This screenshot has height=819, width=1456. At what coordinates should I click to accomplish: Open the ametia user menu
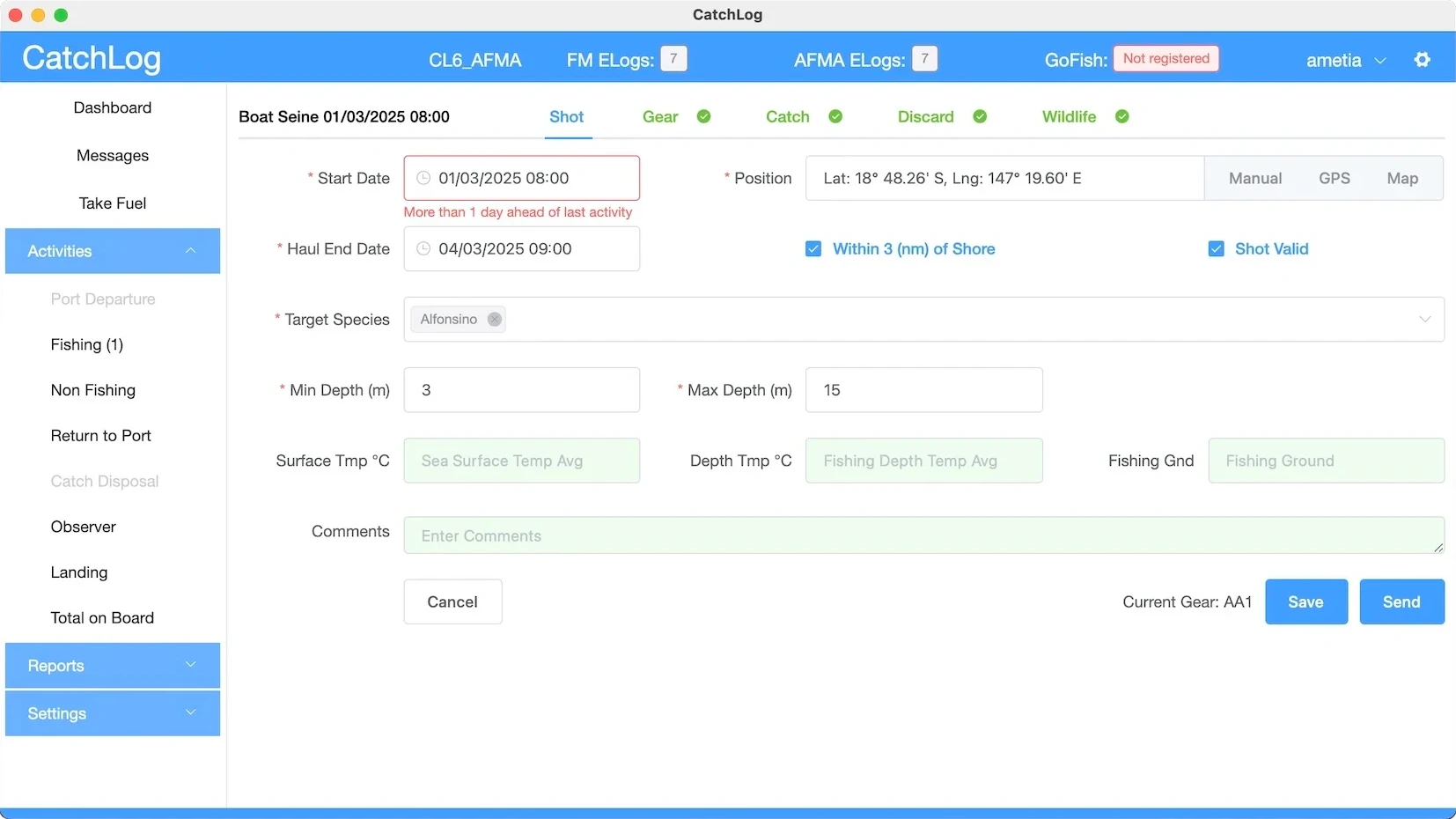coord(1345,61)
